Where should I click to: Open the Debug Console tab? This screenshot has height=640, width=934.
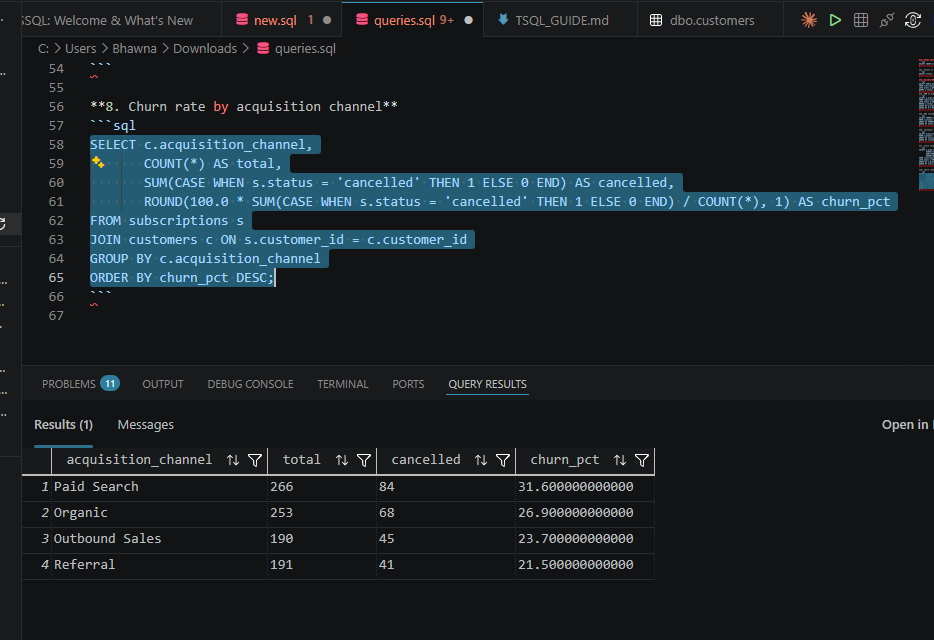point(250,384)
